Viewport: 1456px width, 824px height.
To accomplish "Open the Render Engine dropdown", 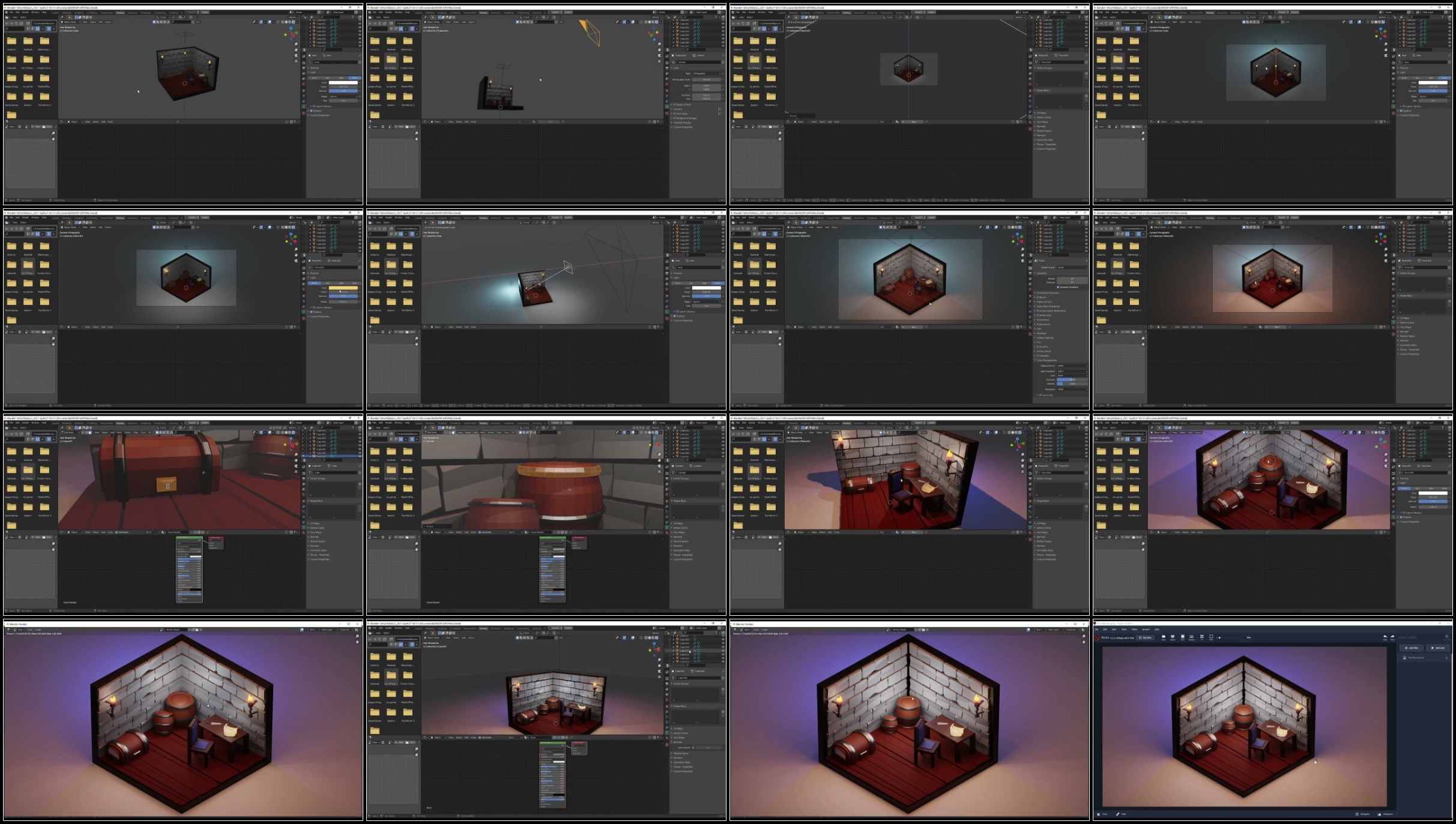I will point(1072,268).
